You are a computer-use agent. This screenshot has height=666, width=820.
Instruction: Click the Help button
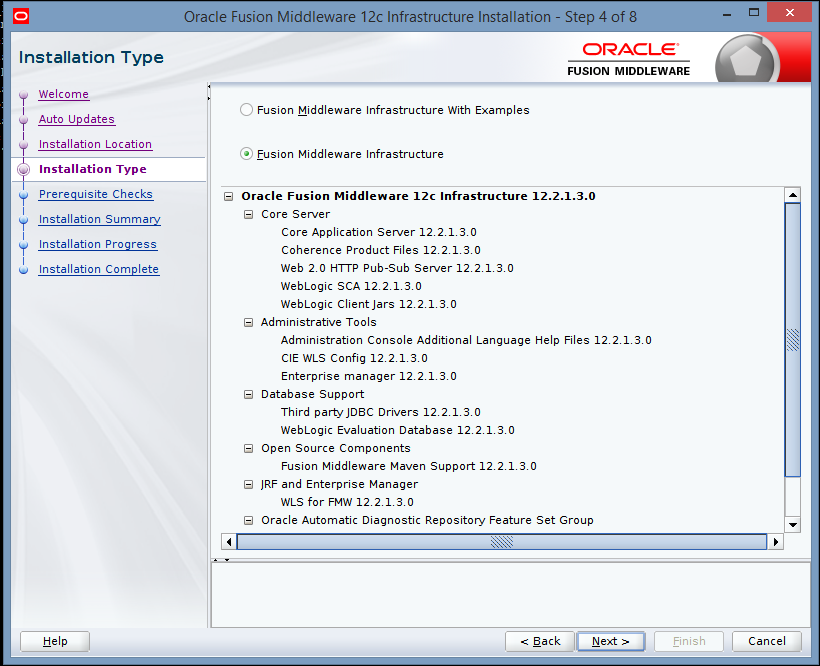click(55, 641)
